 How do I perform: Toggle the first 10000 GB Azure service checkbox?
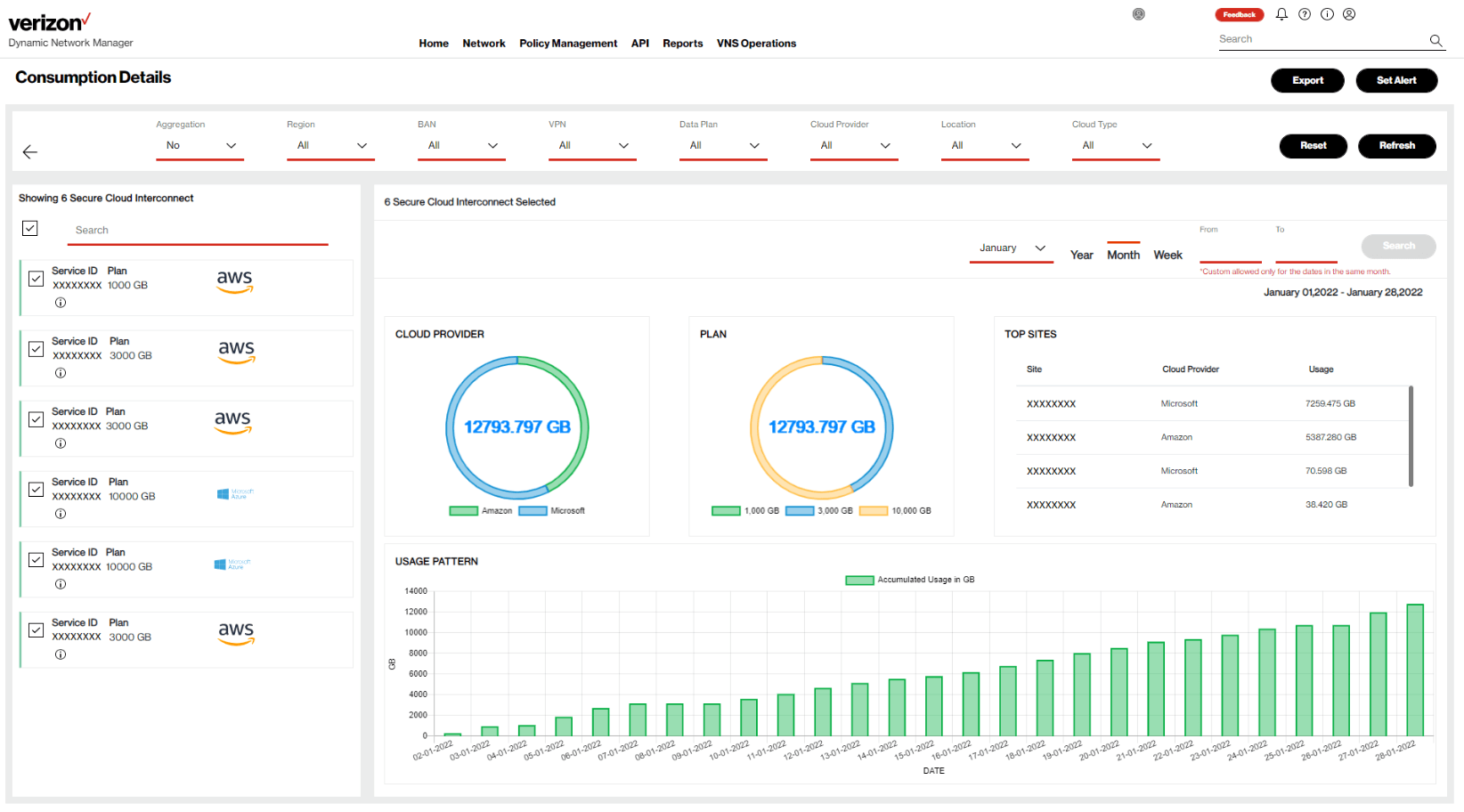[37, 490]
